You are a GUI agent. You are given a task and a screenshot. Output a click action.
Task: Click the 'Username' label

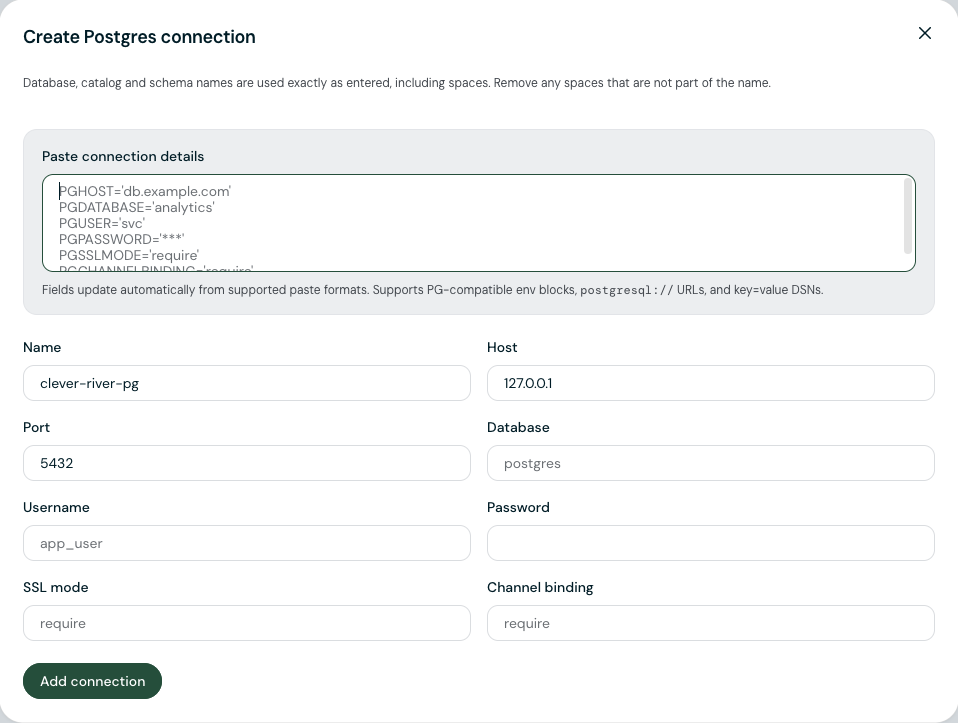[x=56, y=507]
